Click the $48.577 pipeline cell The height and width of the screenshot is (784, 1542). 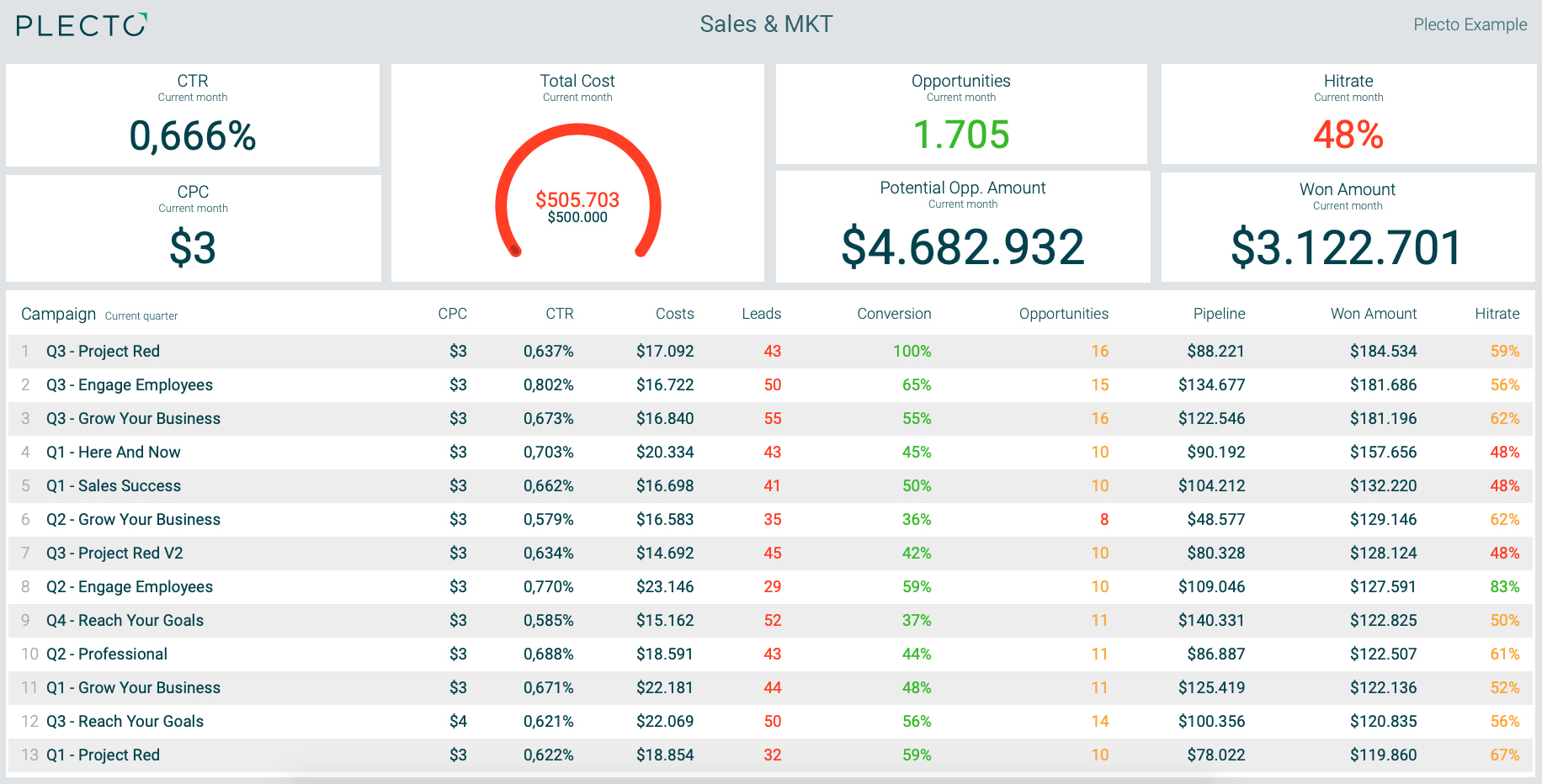(1216, 520)
